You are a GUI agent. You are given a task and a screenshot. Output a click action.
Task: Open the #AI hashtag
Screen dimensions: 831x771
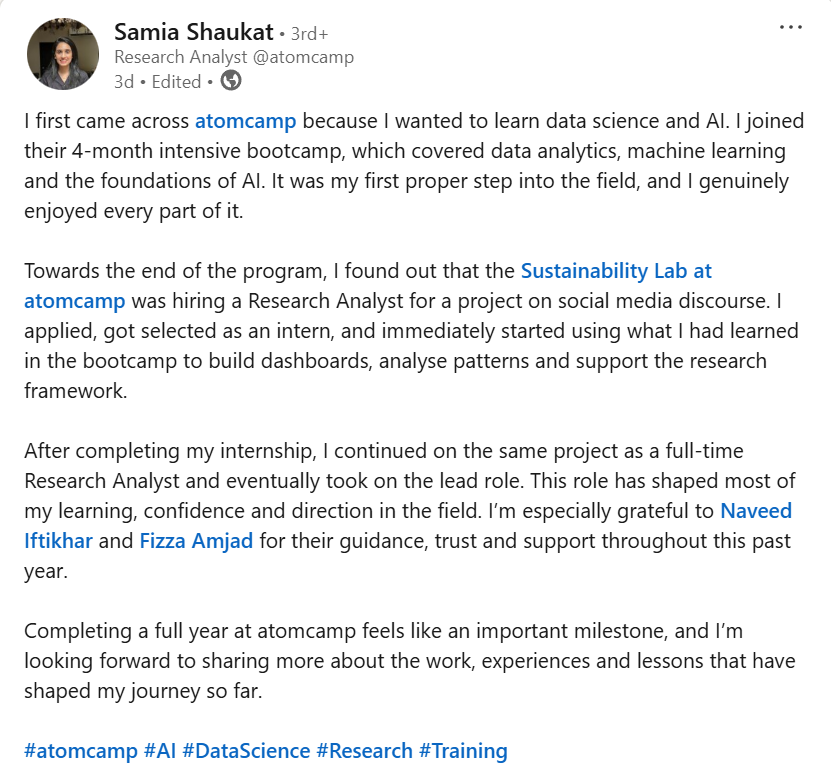point(160,750)
